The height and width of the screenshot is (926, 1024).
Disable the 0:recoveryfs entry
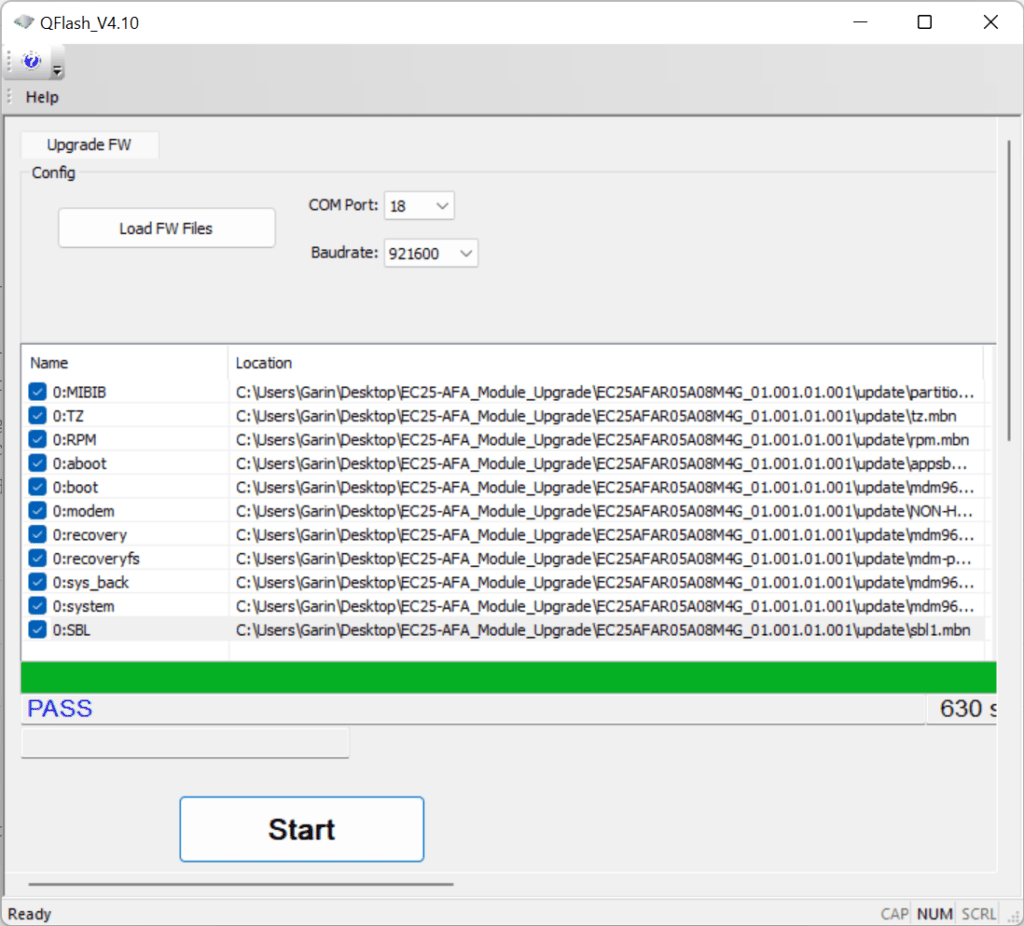click(x=38, y=558)
